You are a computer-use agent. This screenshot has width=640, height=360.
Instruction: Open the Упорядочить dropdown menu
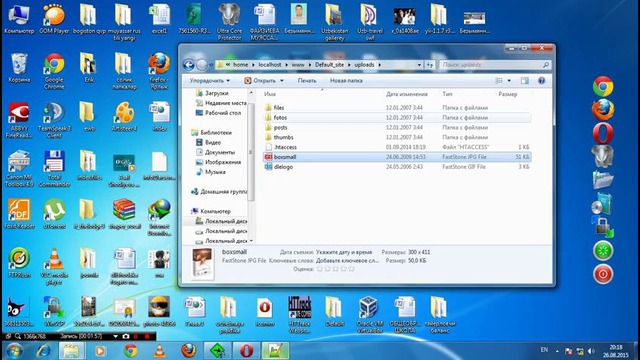pos(210,80)
